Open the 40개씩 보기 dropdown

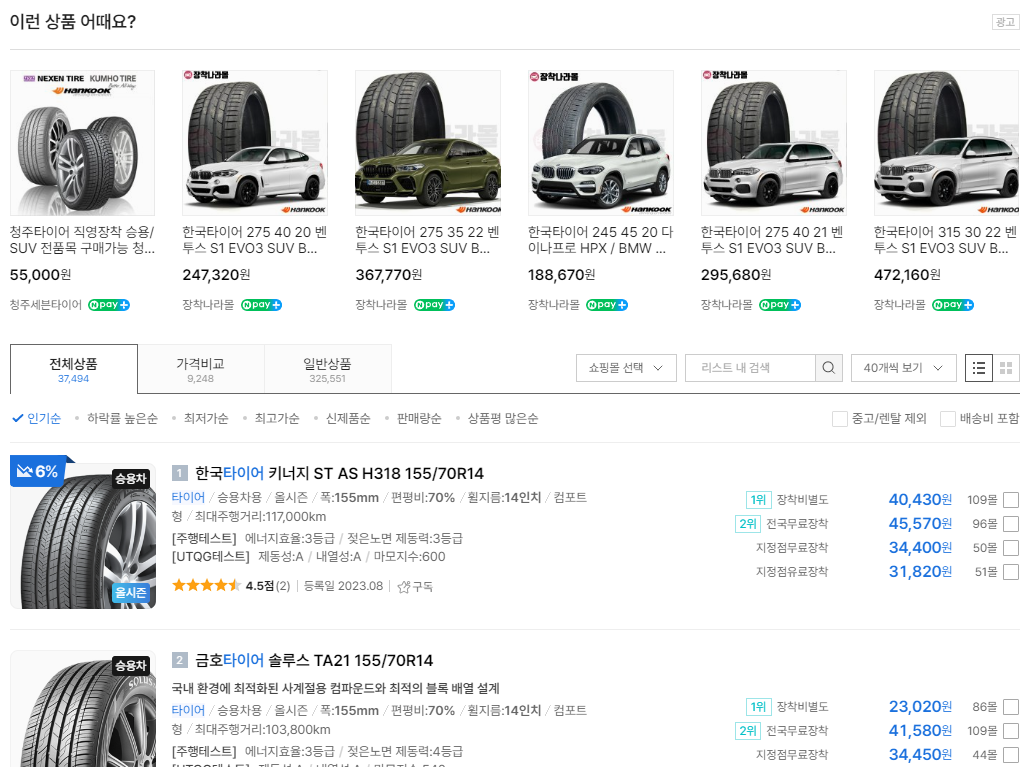(x=899, y=368)
